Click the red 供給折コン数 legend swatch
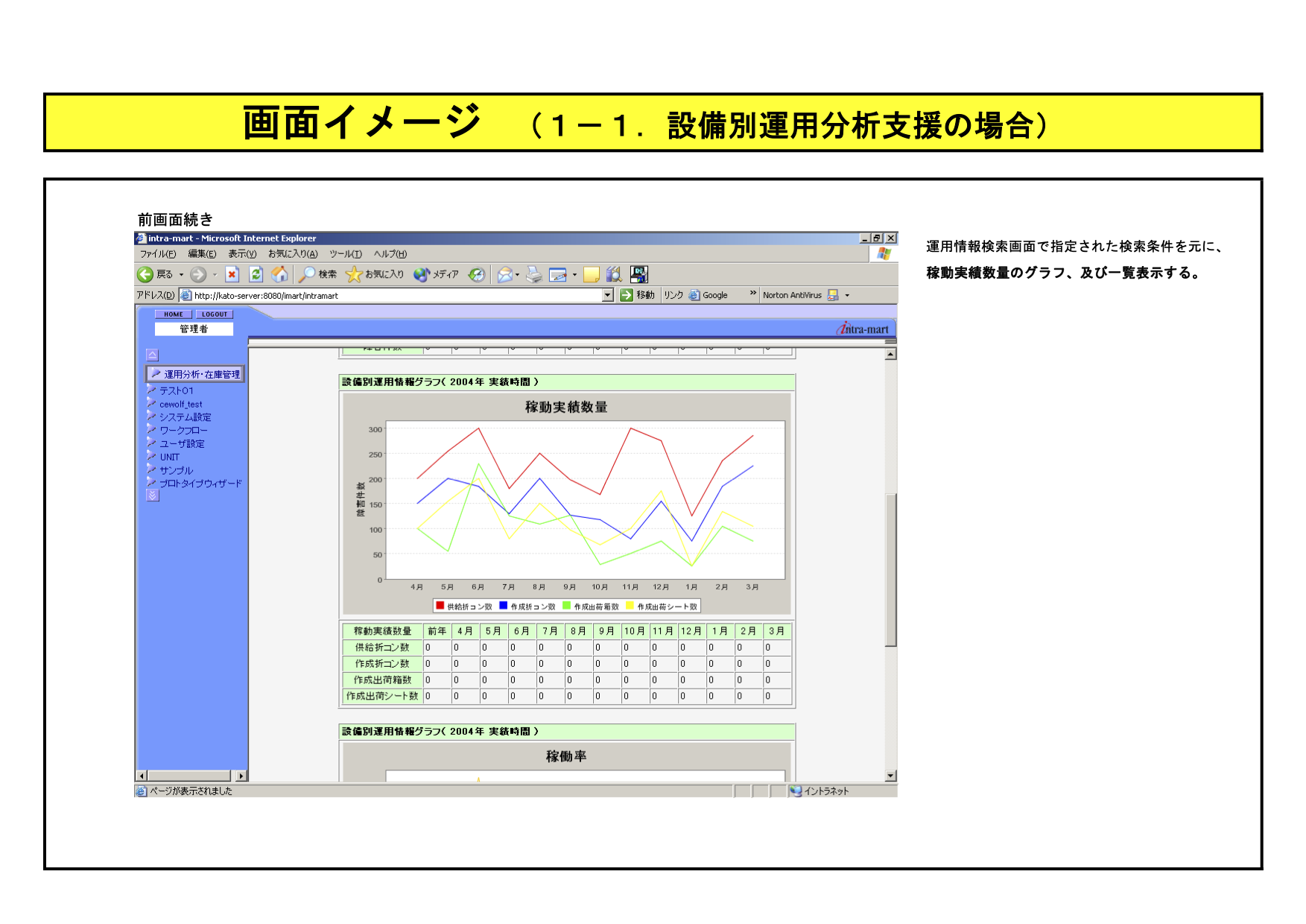 click(x=440, y=606)
